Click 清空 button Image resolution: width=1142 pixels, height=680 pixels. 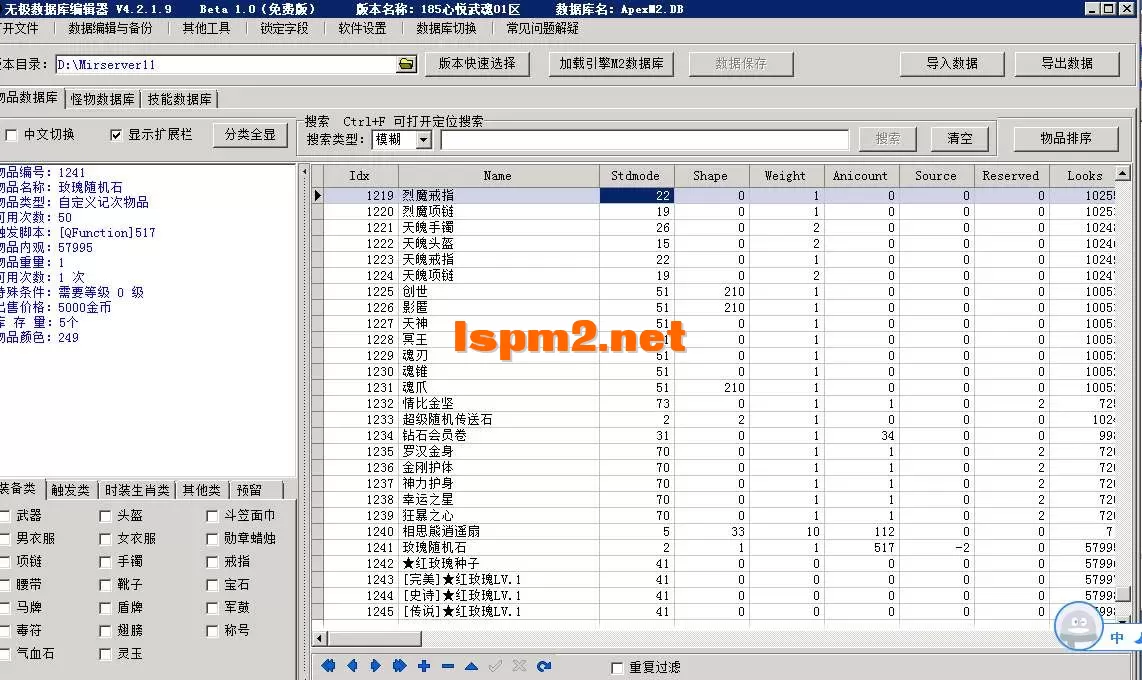click(960, 138)
